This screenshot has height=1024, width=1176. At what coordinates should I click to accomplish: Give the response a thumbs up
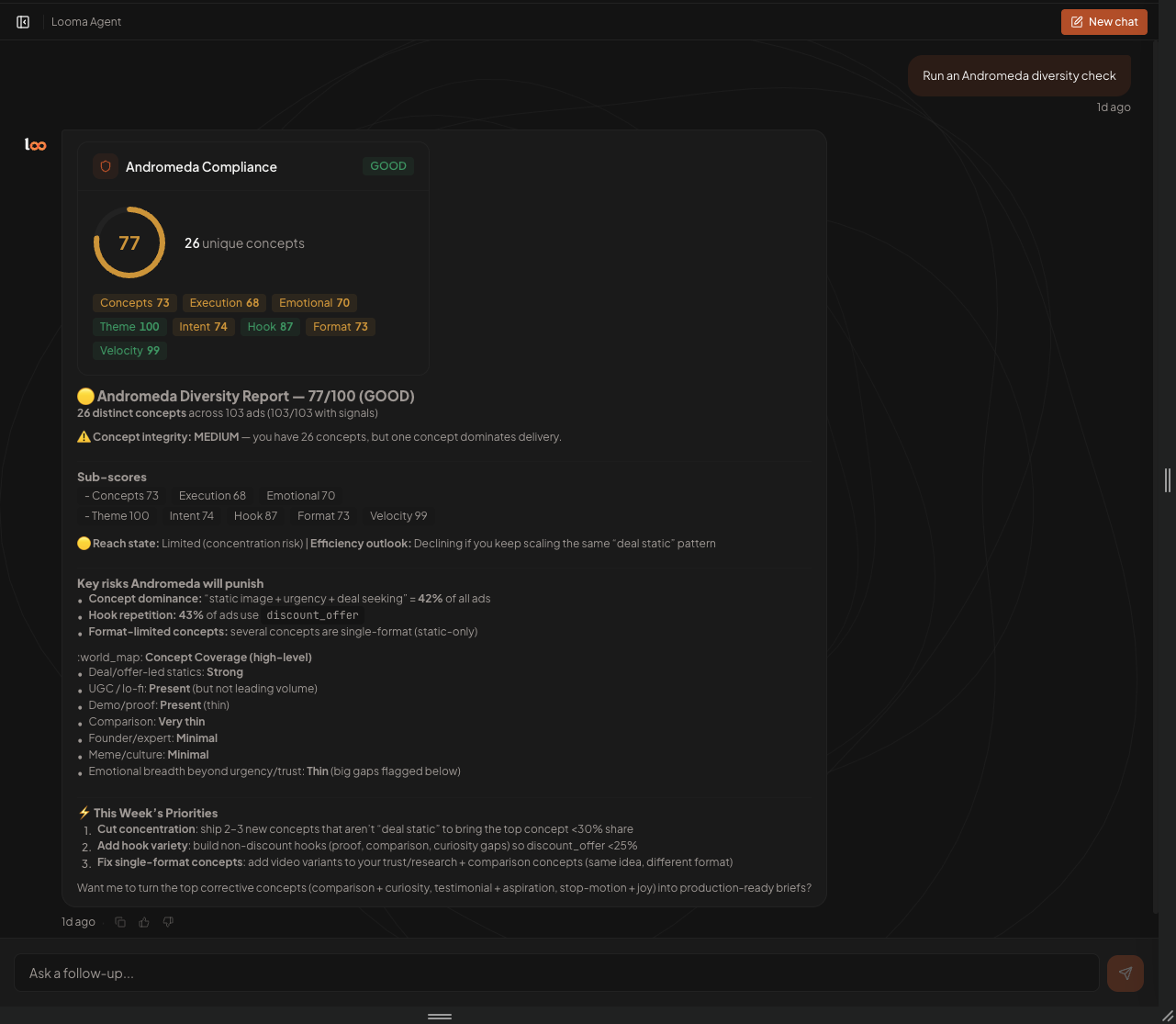[x=144, y=922]
